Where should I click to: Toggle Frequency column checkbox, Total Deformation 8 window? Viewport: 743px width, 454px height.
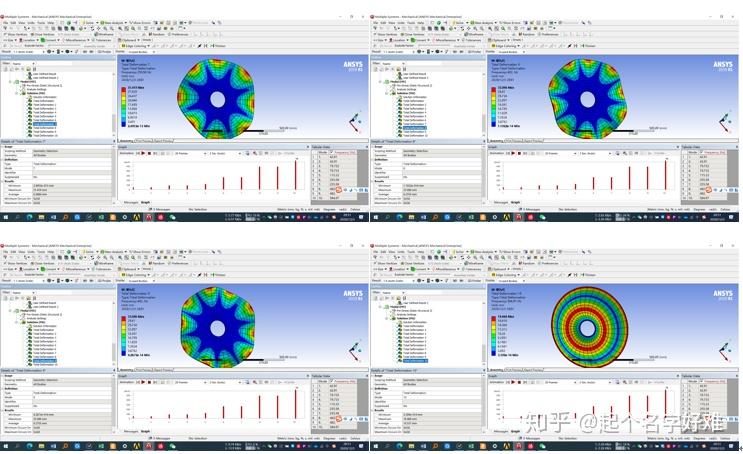tap(702, 153)
